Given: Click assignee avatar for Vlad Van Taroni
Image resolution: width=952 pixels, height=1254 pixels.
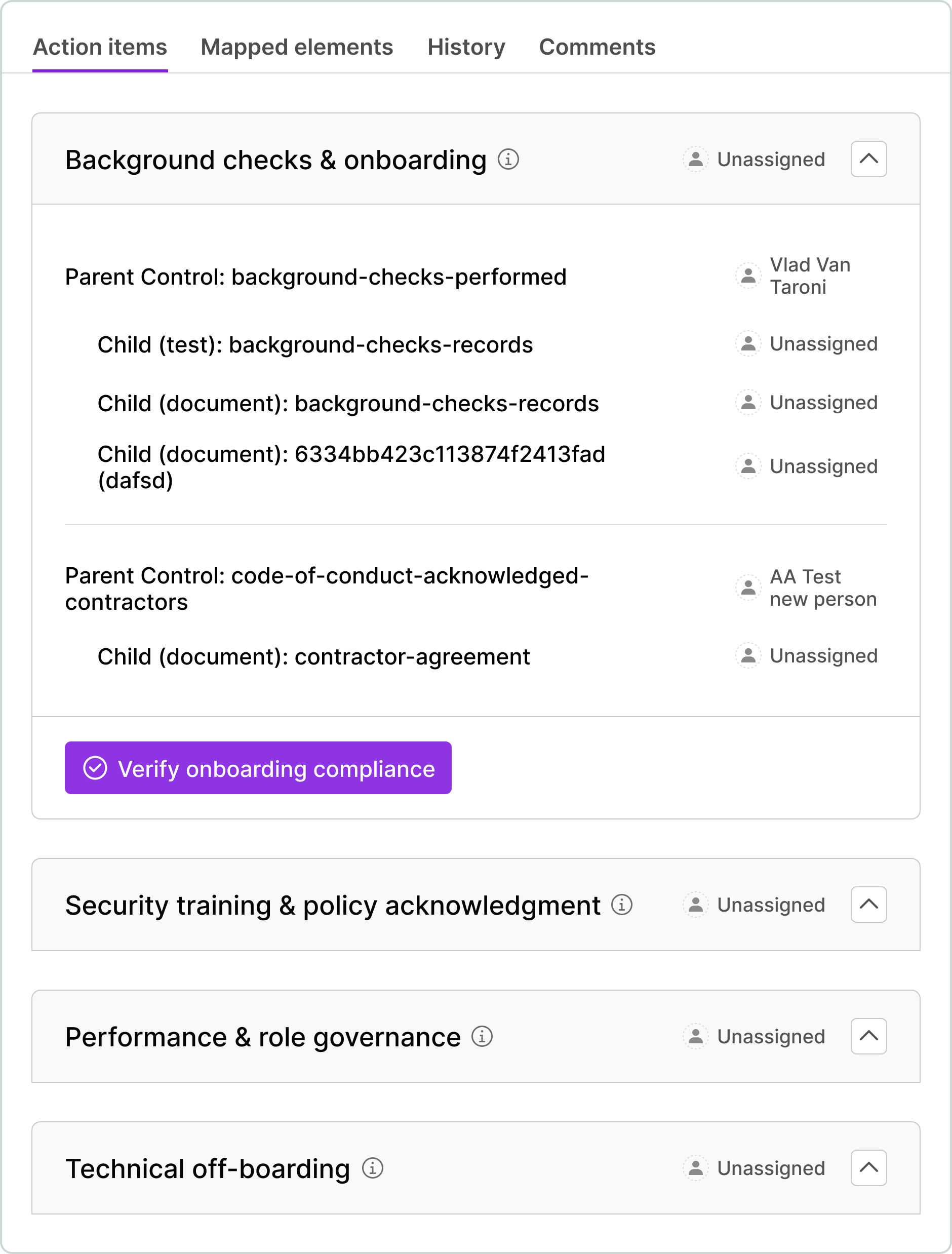Looking at the screenshot, I should [x=748, y=276].
